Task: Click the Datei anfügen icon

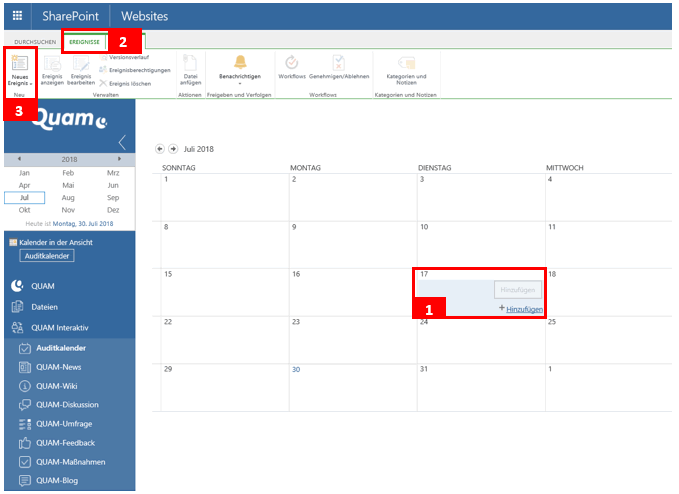Action: point(190,63)
